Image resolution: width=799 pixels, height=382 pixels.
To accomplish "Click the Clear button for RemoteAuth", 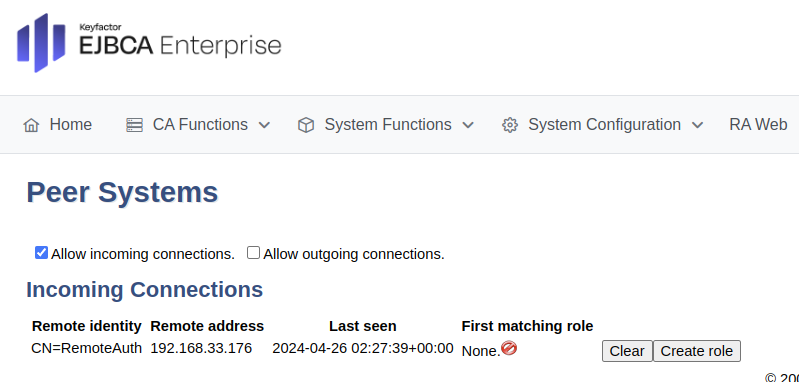I will coord(627,351).
